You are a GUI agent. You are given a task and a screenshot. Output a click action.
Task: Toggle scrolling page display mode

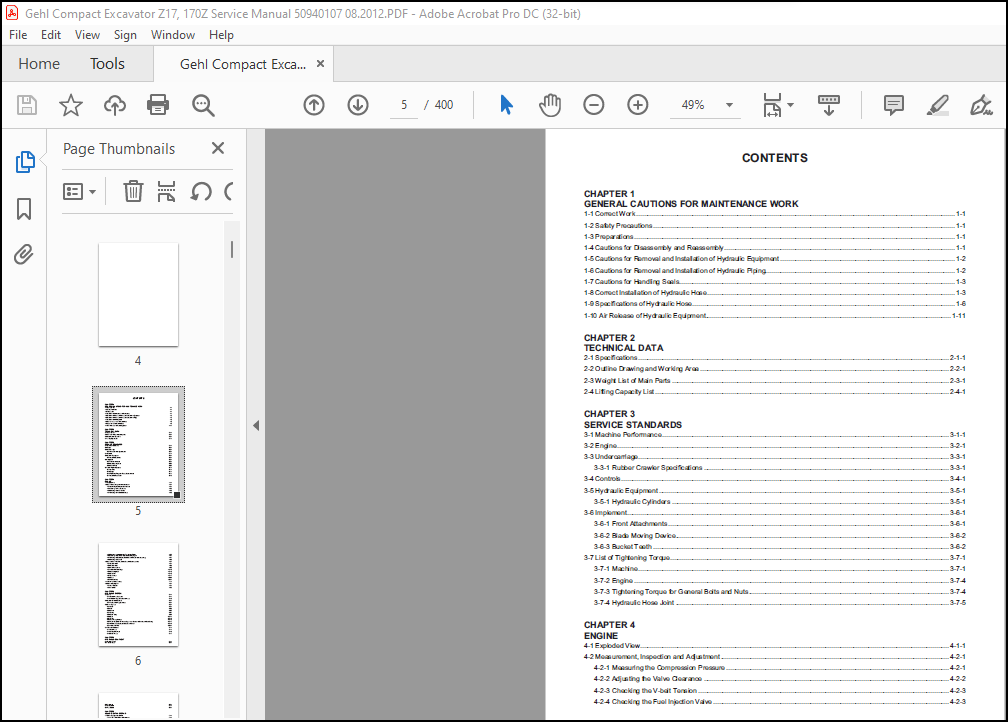[829, 105]
